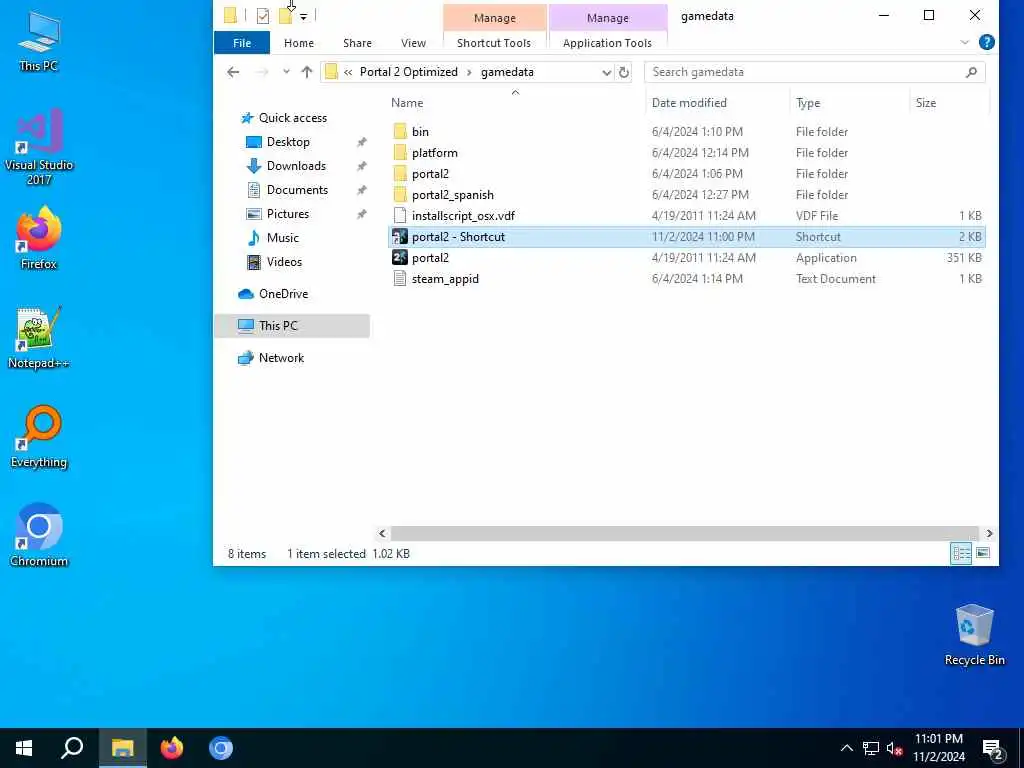This screenshot has width=1024, height=768.
Task: Open Everything search desktop shortcut
Action: coord(39,436)
